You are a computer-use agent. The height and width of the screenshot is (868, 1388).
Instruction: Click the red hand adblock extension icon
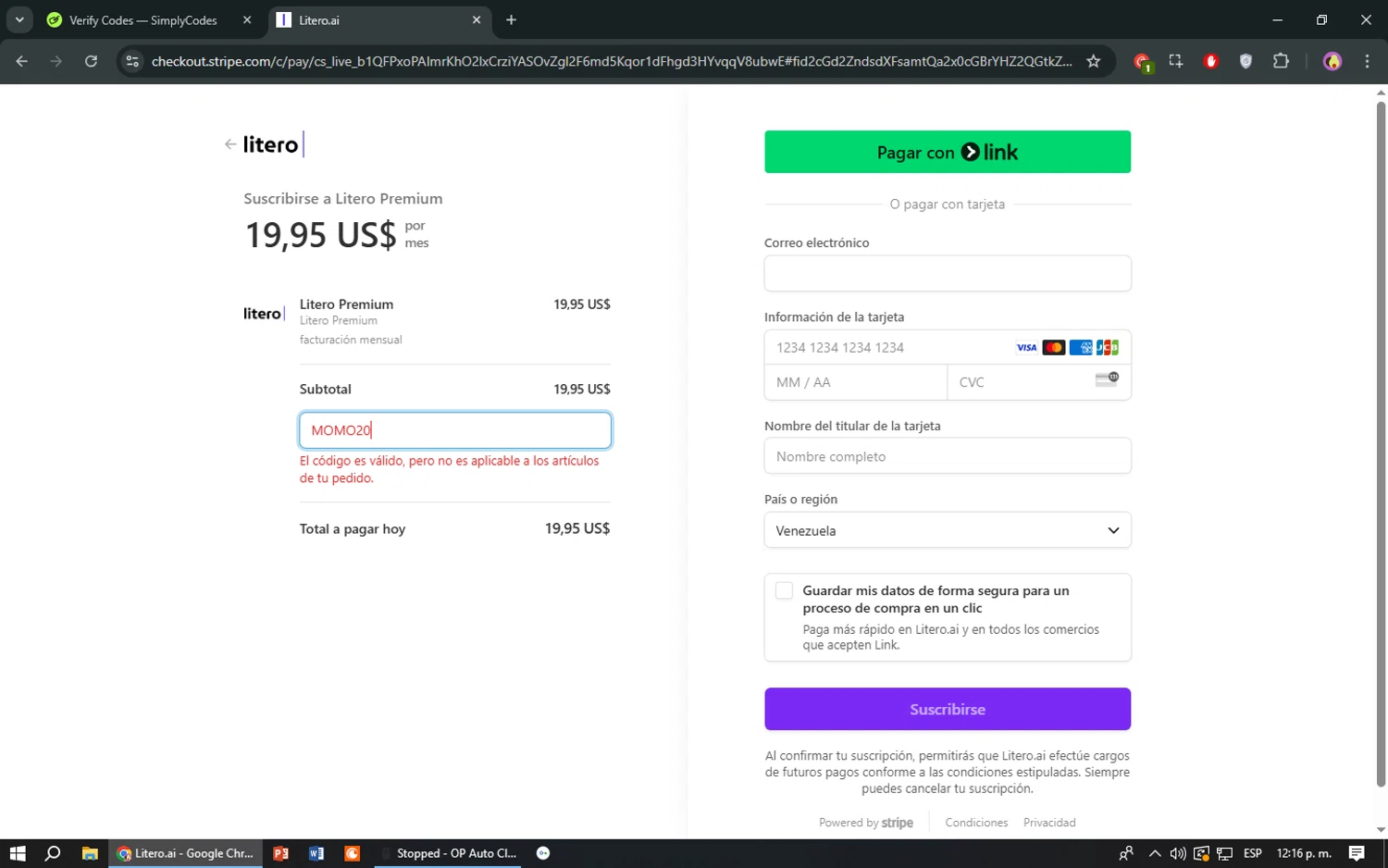click(x=1211, y=61)
